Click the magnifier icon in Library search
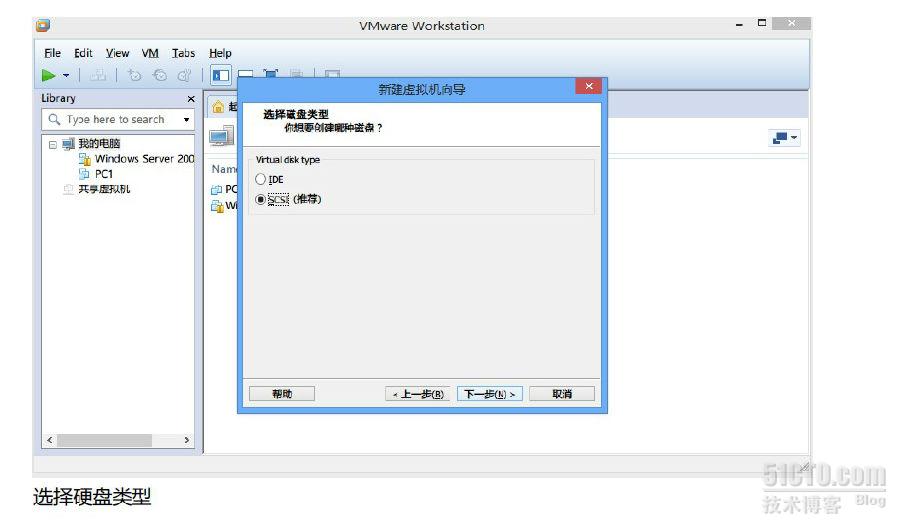900x528 pixels. 54,119
